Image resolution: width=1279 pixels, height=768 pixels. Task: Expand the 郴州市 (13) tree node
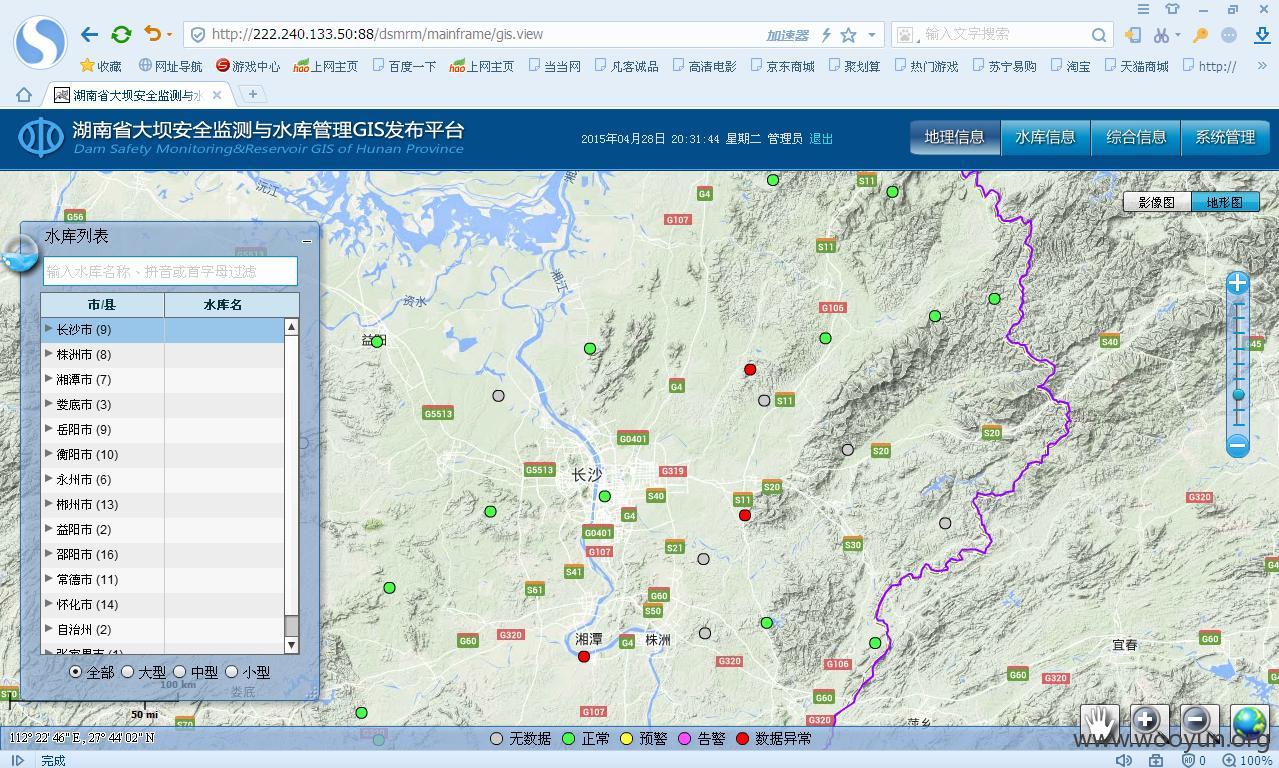[x=48, y=503]
